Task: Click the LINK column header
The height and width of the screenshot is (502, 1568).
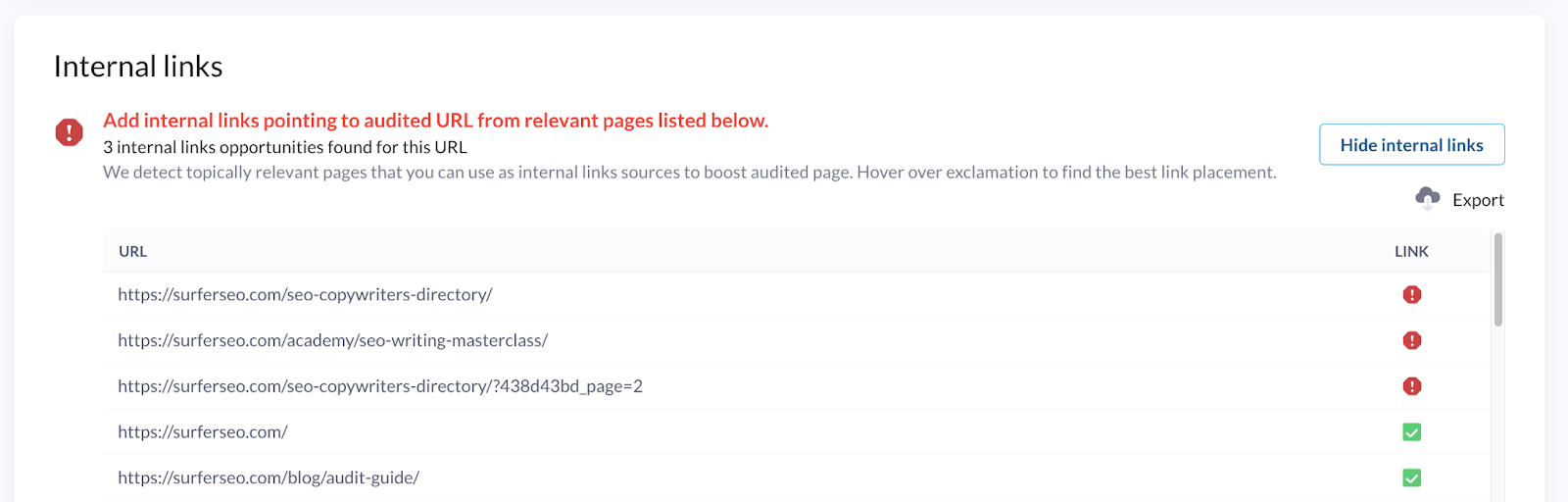Action: [1411, 251]
